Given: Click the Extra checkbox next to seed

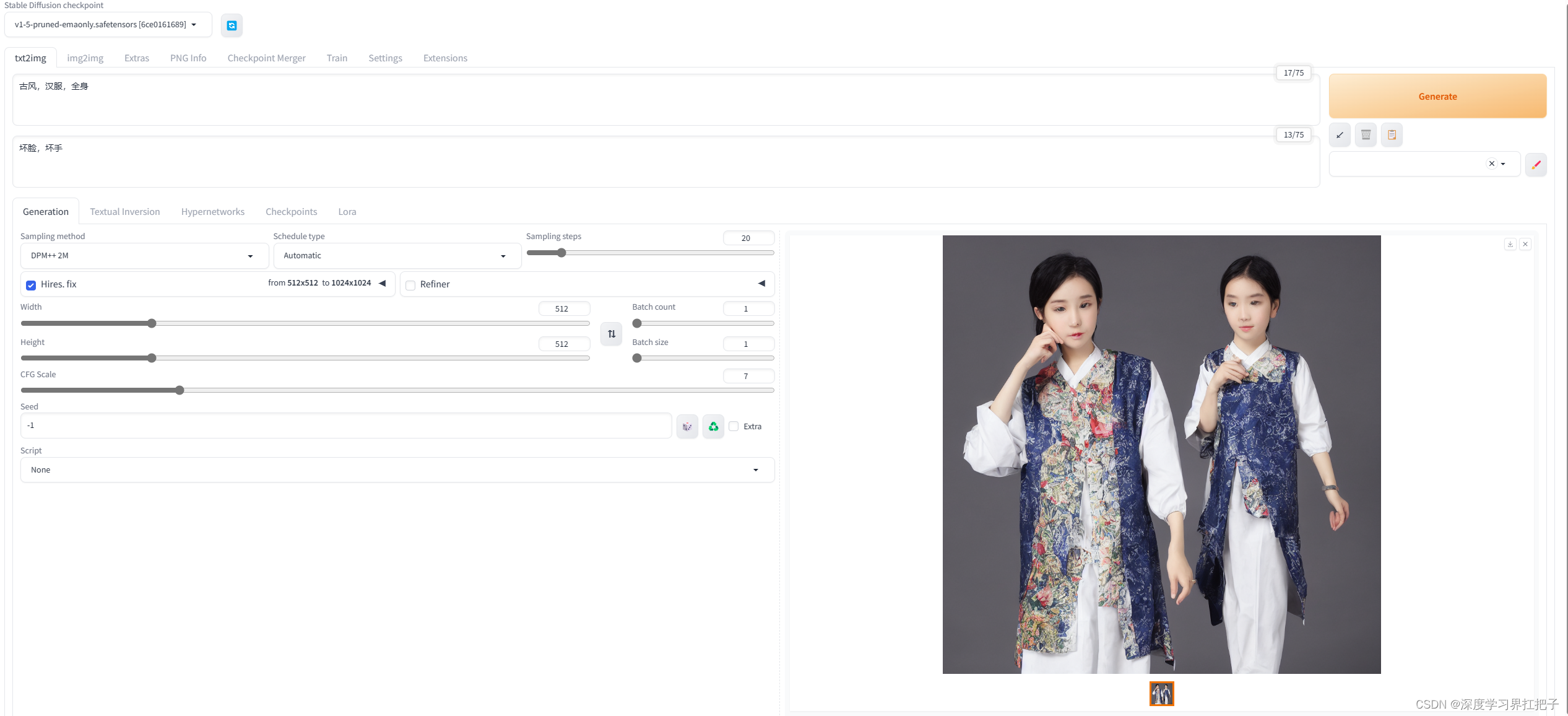Looking at the screenshot, I should click(734, 425).
